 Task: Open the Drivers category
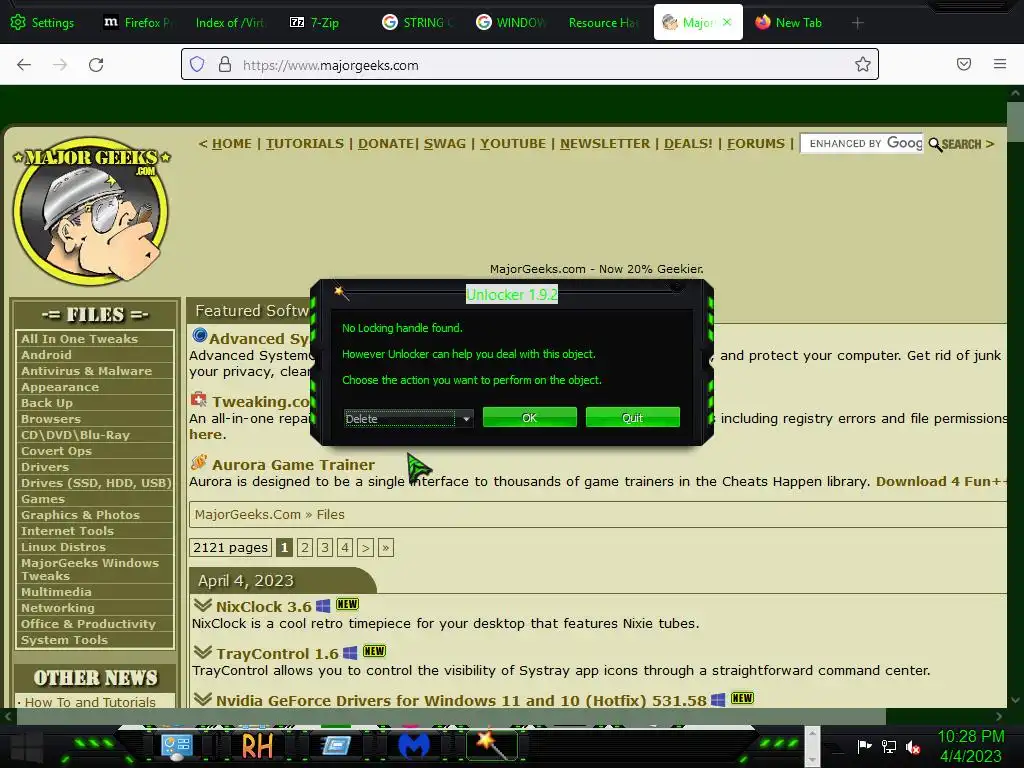click(x=95, y=467)
